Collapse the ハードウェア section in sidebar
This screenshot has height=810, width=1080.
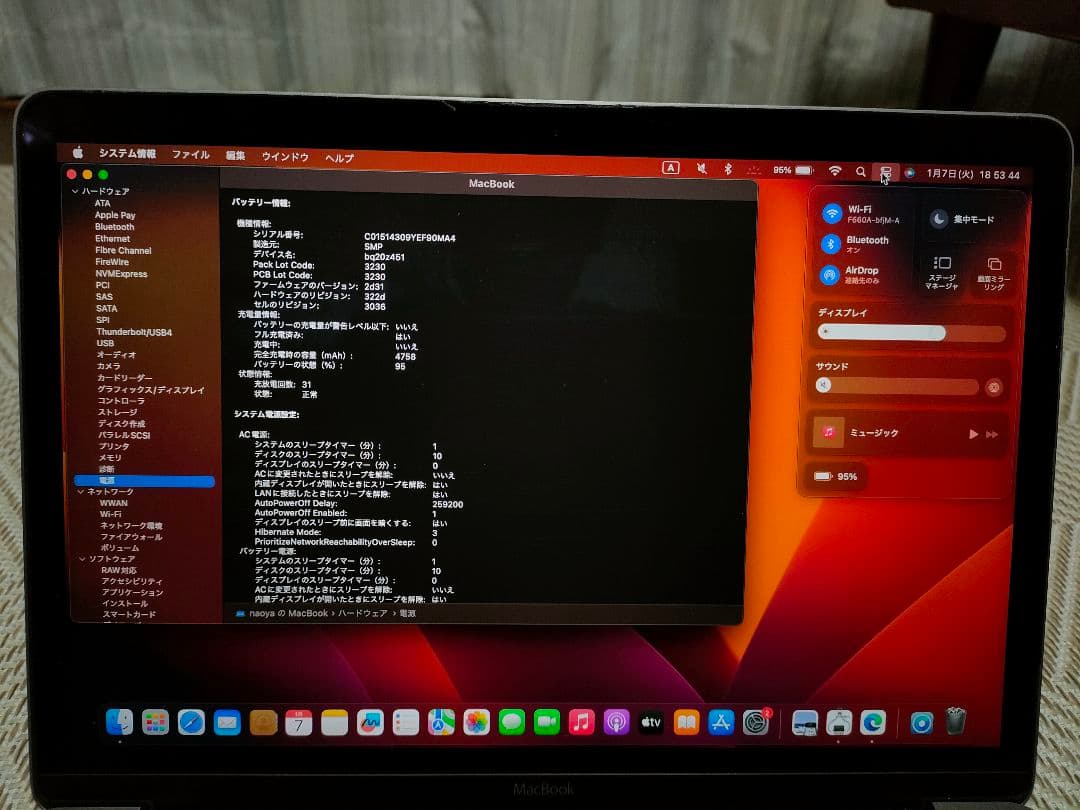point(75,190)
